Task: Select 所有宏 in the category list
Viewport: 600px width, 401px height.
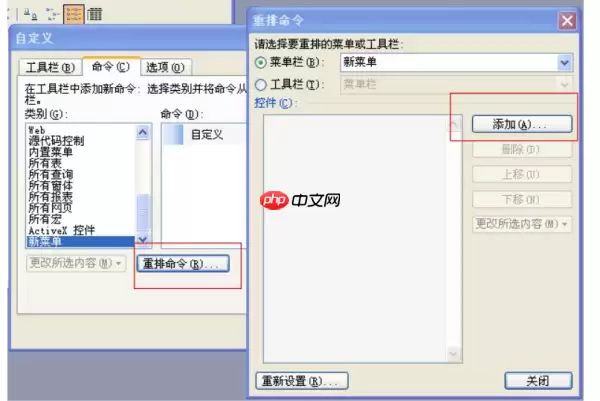Action: (x=81, y=219)
